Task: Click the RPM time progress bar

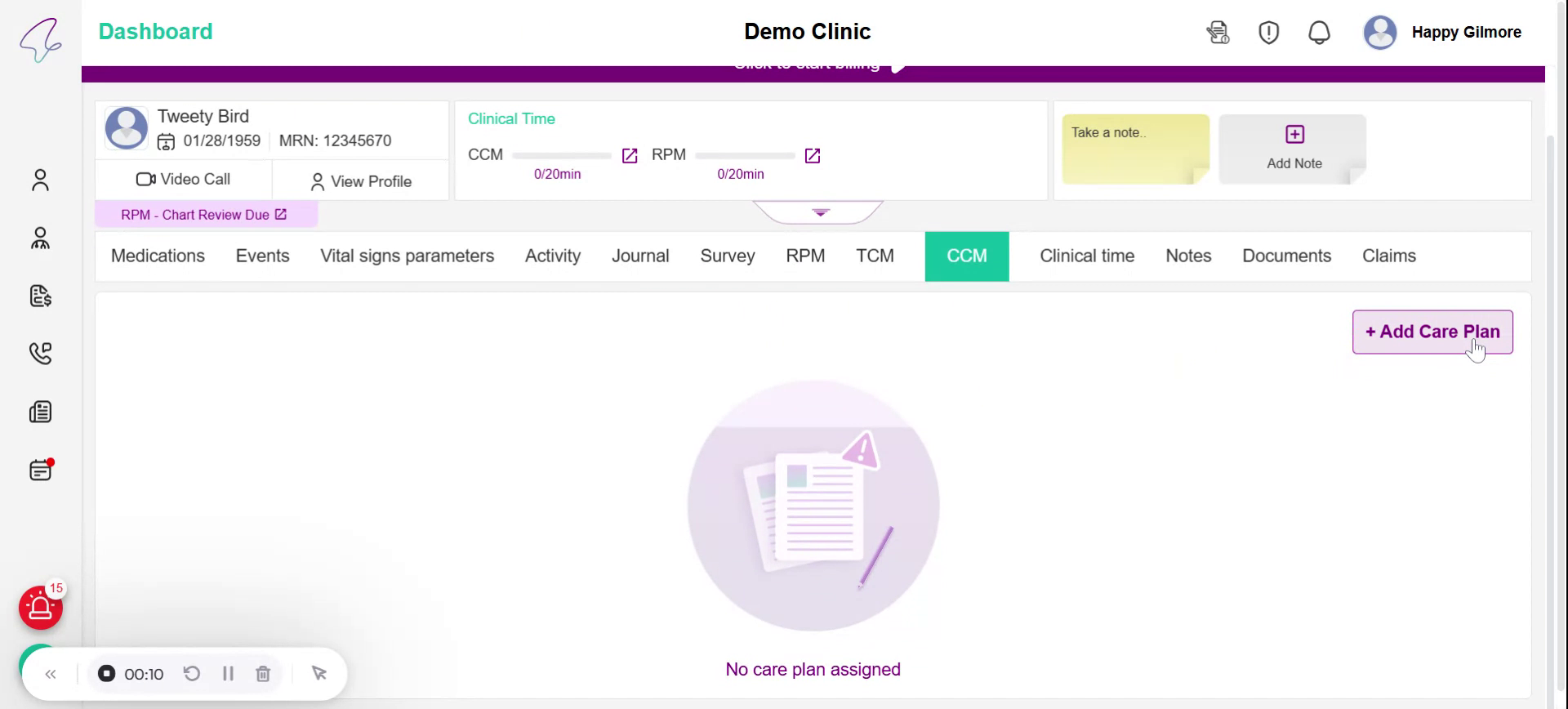Action: 745,155
